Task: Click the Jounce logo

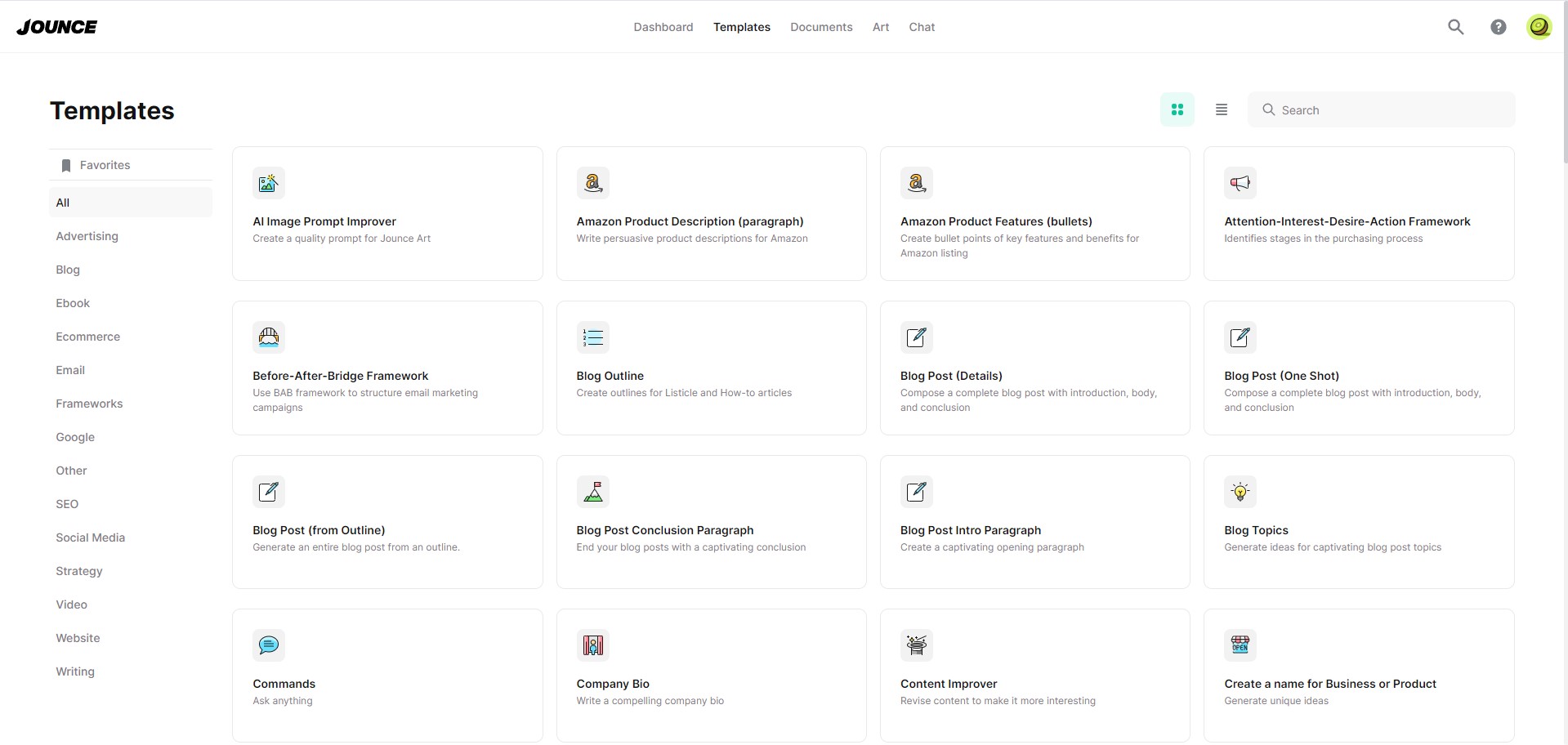Action: 57,27
